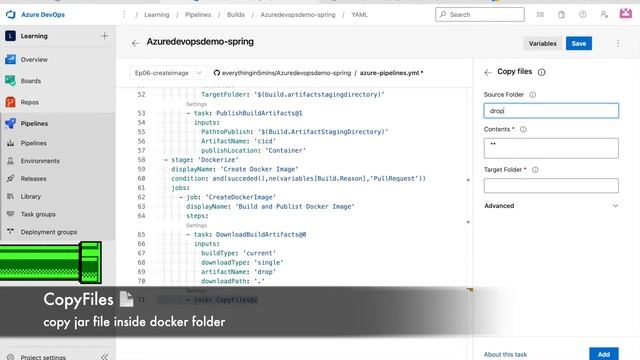Click the Learning breadcrumb link
640x360 pixels.
tap(156, 15)
